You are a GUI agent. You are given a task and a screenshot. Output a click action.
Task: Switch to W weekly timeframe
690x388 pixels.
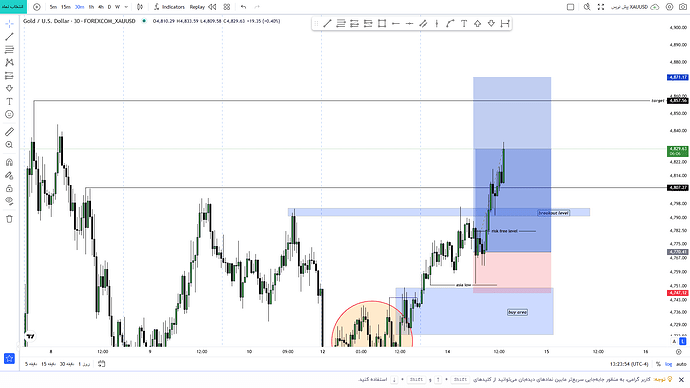point(117,7)
